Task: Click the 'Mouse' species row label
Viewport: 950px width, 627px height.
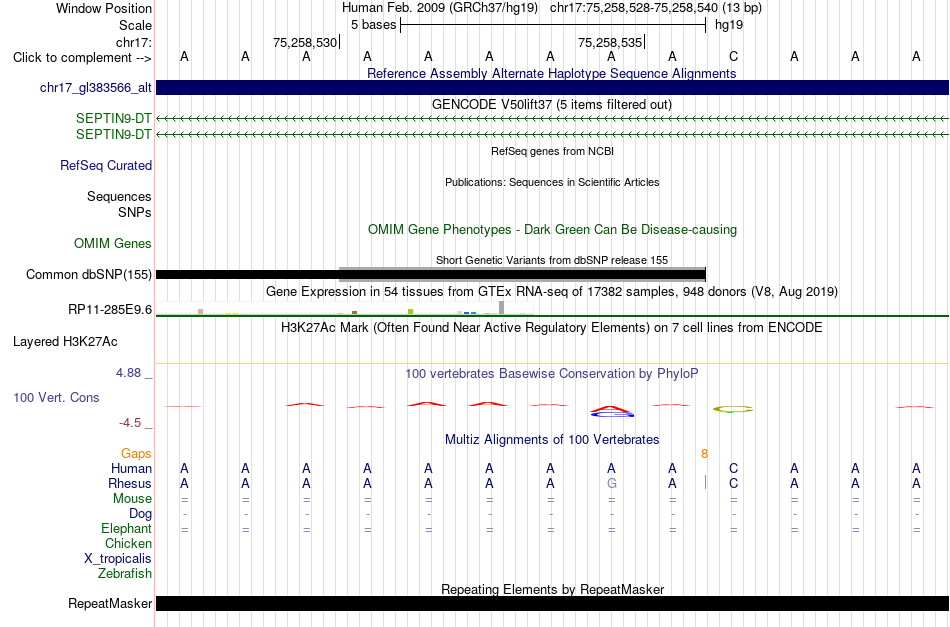Action: 132,499
